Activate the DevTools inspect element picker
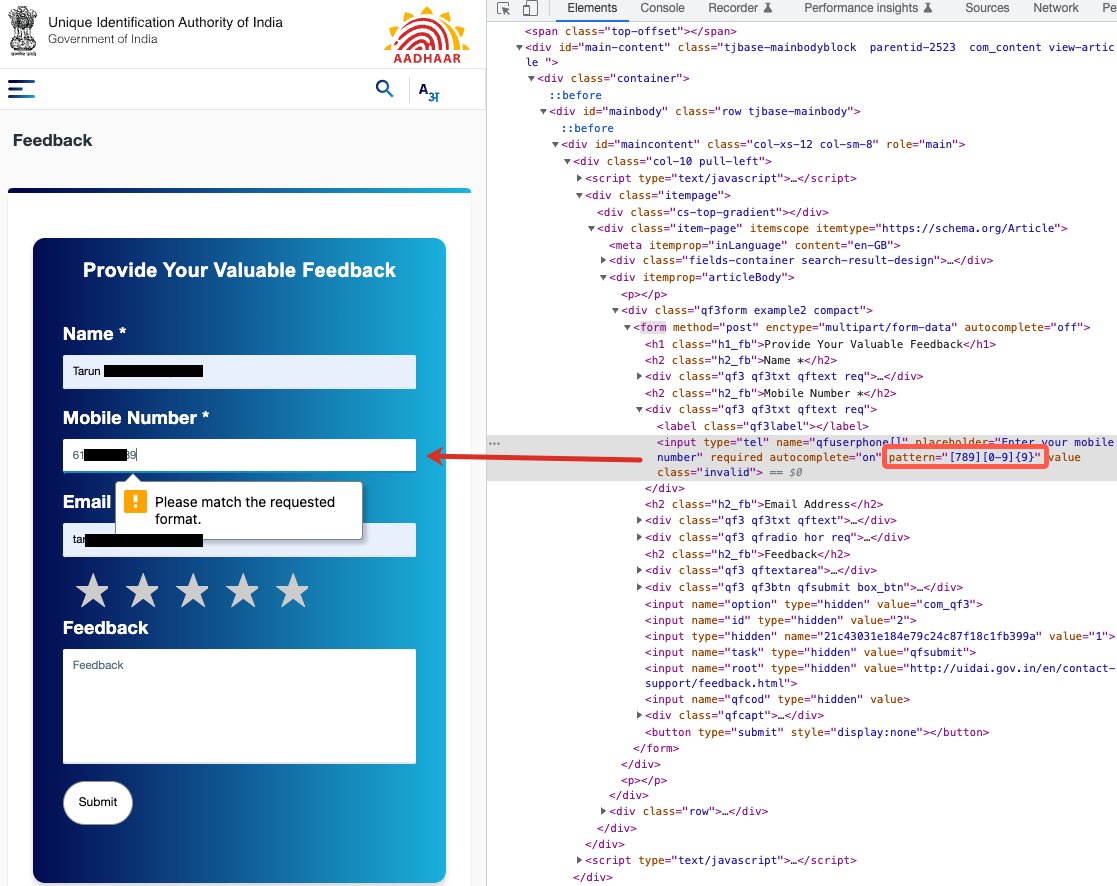 point(504,9)
